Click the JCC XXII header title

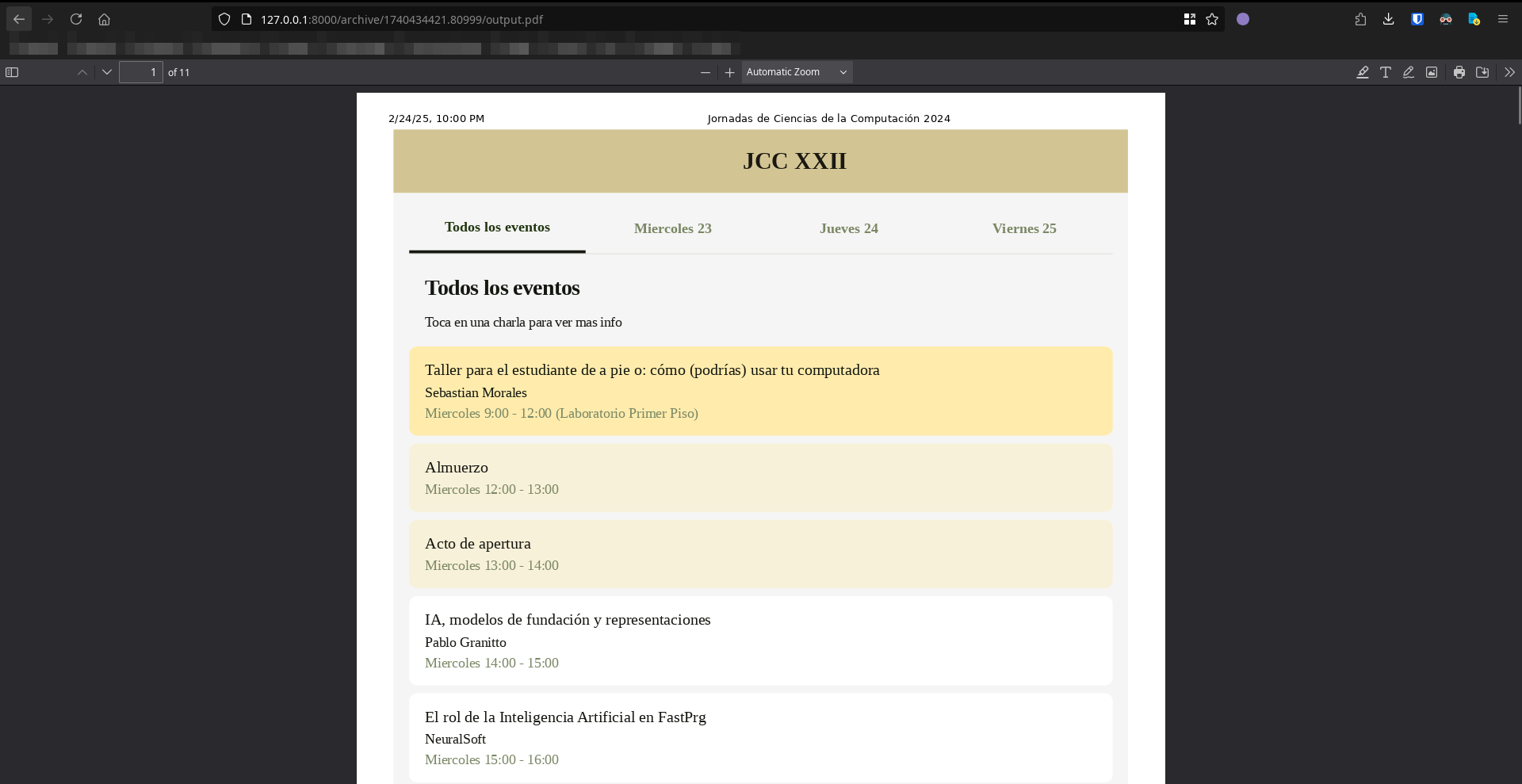click(x=794, y=161)
